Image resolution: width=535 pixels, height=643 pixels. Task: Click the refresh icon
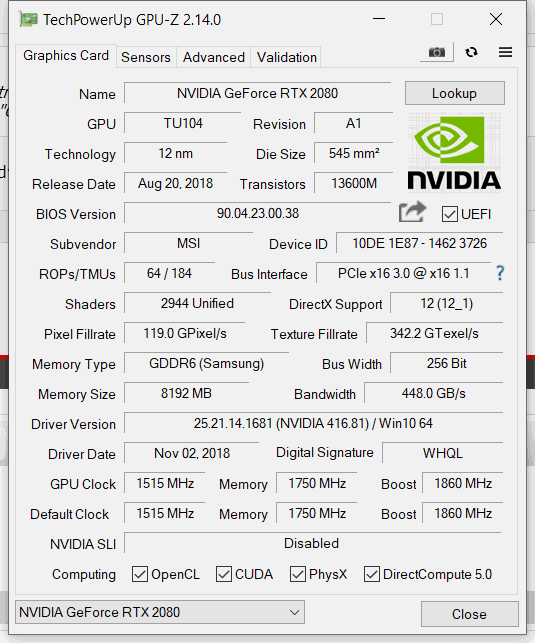point(471,52)
